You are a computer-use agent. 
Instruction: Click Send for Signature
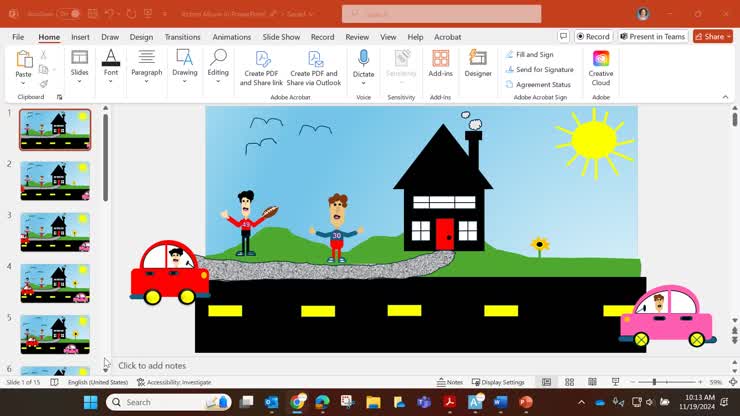[544, 70]
